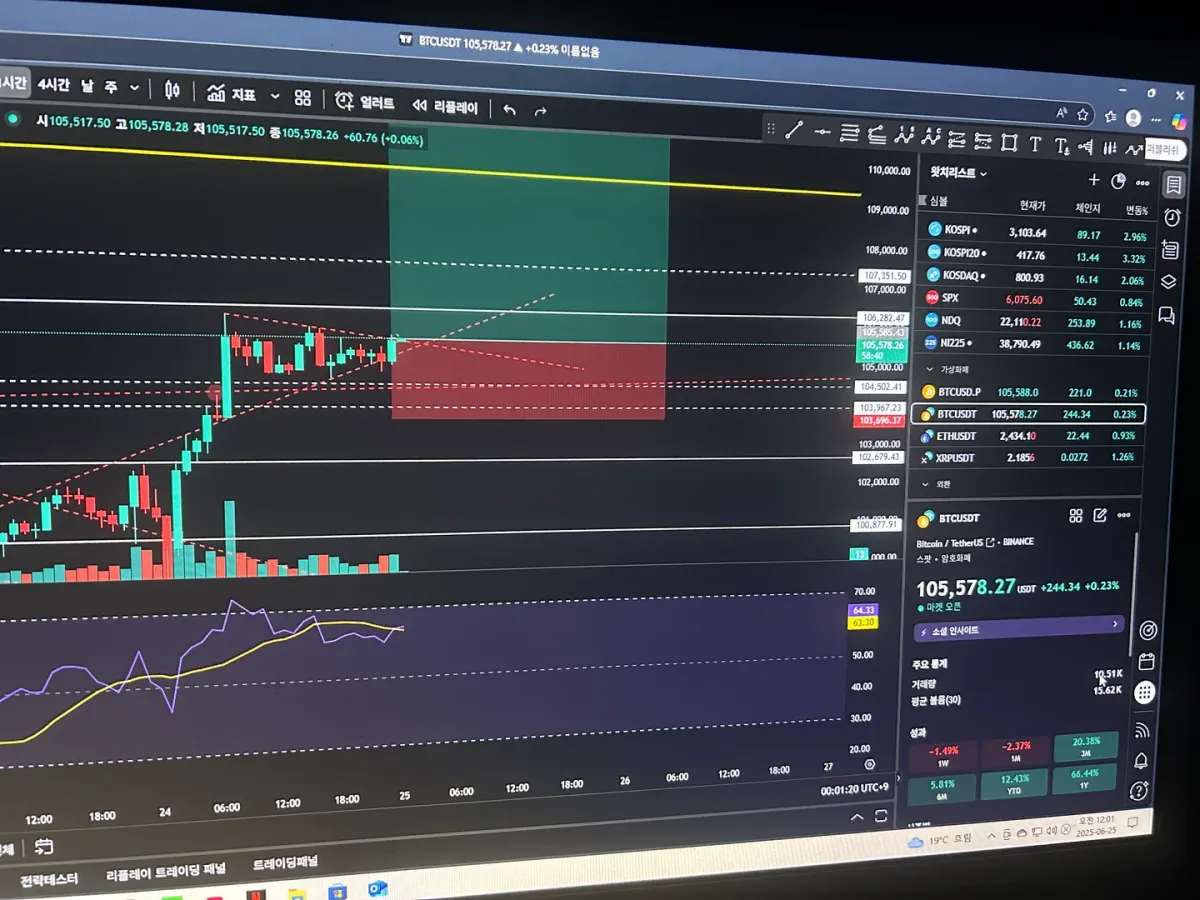Screen dimensions: 1200x900
Task: Open the calendar sidebar icon
Action: [x=1147, y=661]
